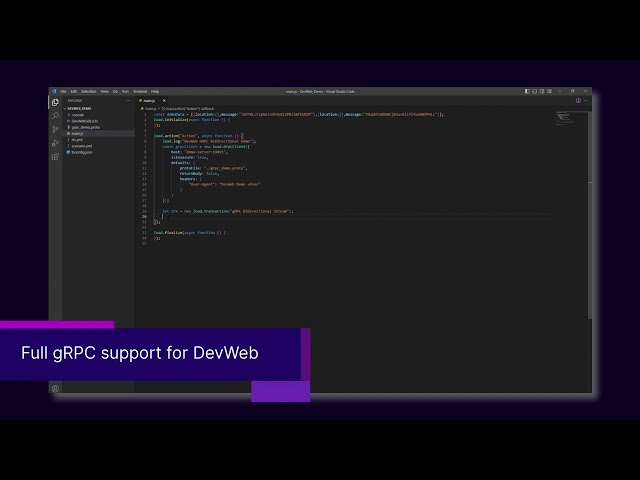Open the Go menu
Viewport: 640px width, 480px height.
tap(115, 91)
